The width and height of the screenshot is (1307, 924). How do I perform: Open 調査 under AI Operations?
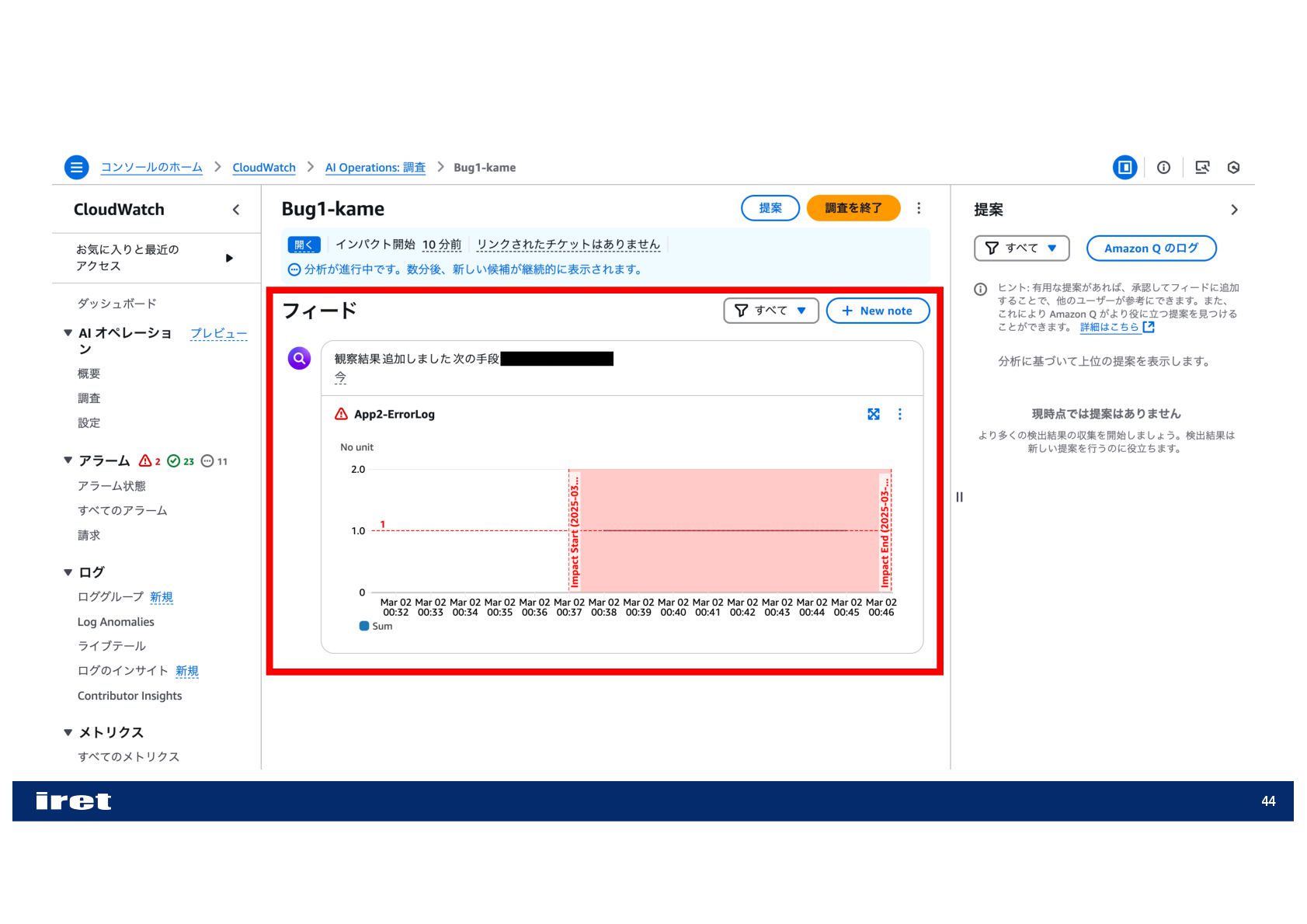[x=89, y=398]
